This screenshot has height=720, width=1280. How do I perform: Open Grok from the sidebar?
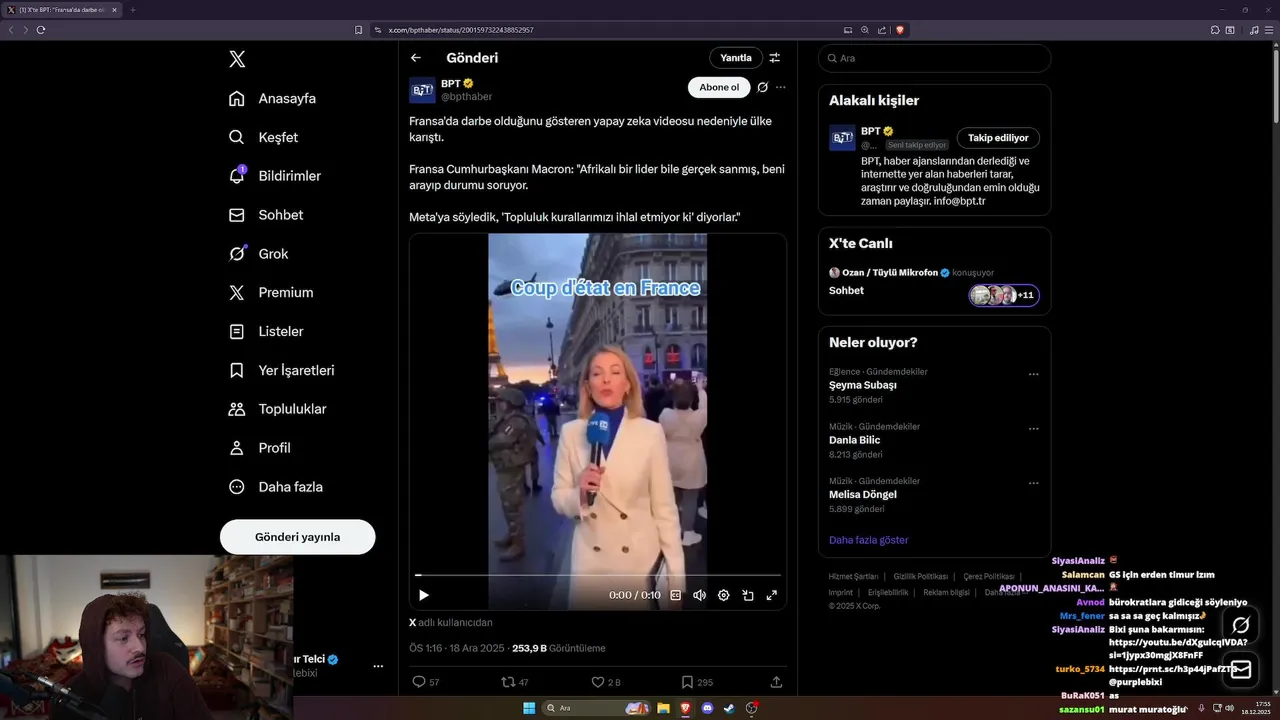(x=259, y=254)
